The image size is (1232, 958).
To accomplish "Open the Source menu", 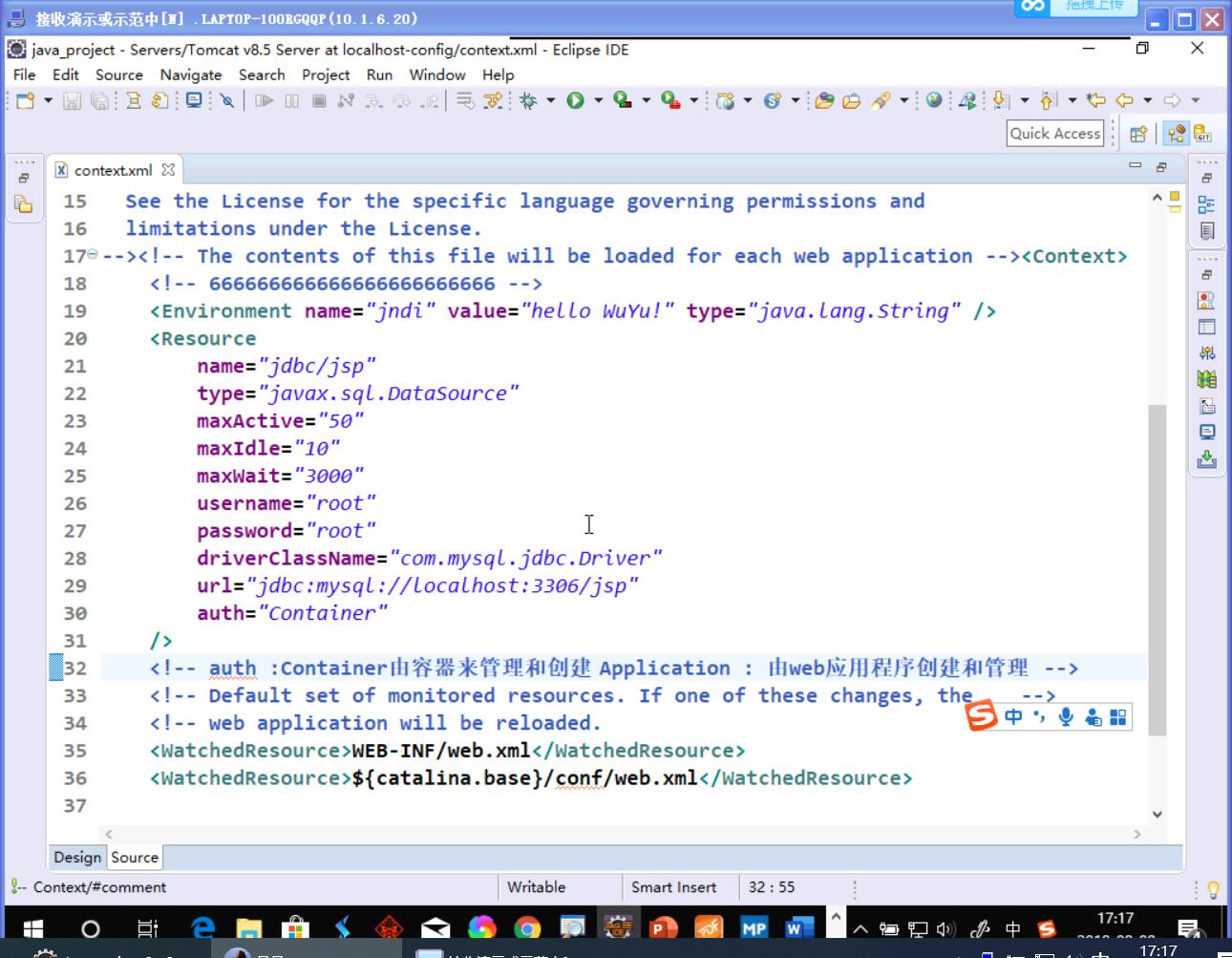I will tap(118, 75).
